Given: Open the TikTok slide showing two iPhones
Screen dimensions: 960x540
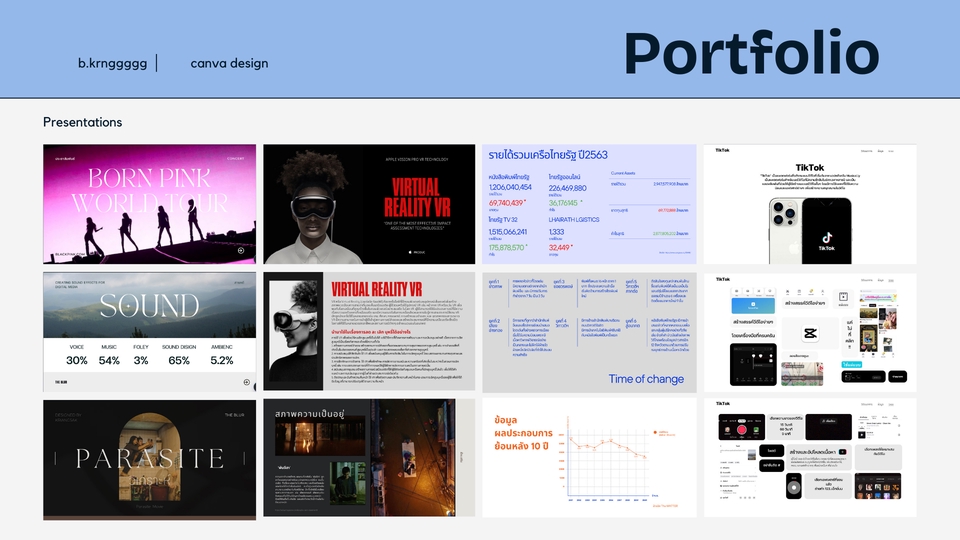Looking at the screenshot, I should point(809,204).
